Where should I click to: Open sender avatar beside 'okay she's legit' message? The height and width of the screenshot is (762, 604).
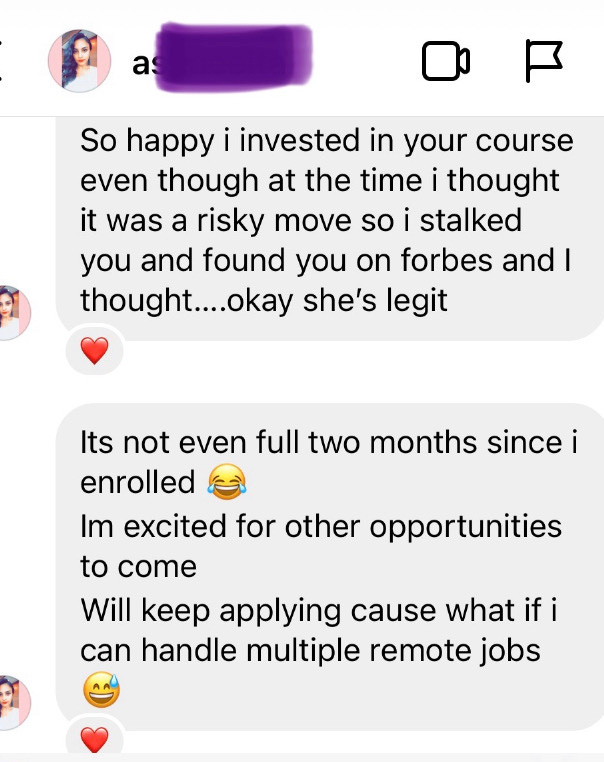[15, 313]
